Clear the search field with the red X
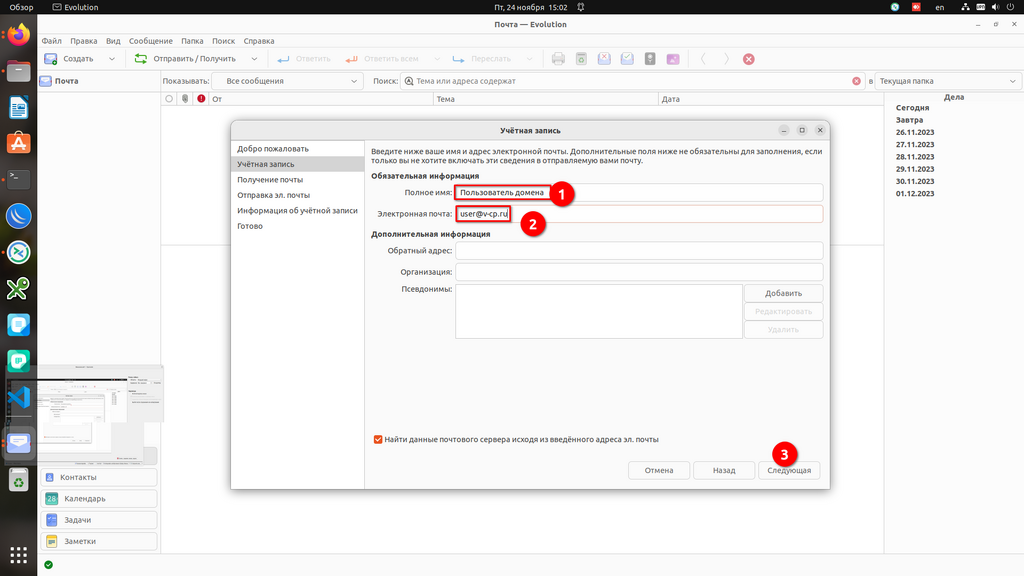 click(x=856, y=81)
